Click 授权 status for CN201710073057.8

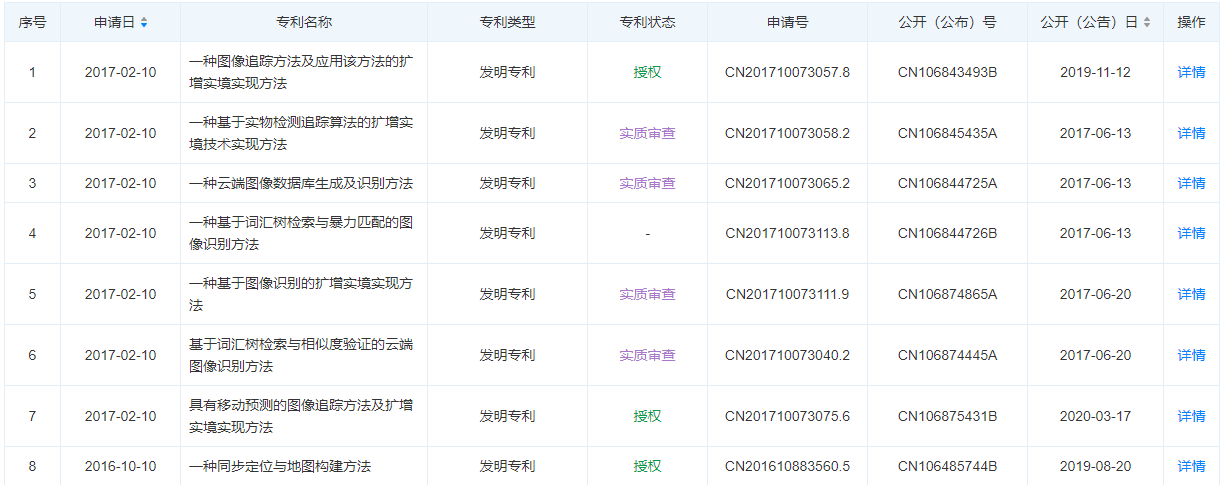[647, 72]
